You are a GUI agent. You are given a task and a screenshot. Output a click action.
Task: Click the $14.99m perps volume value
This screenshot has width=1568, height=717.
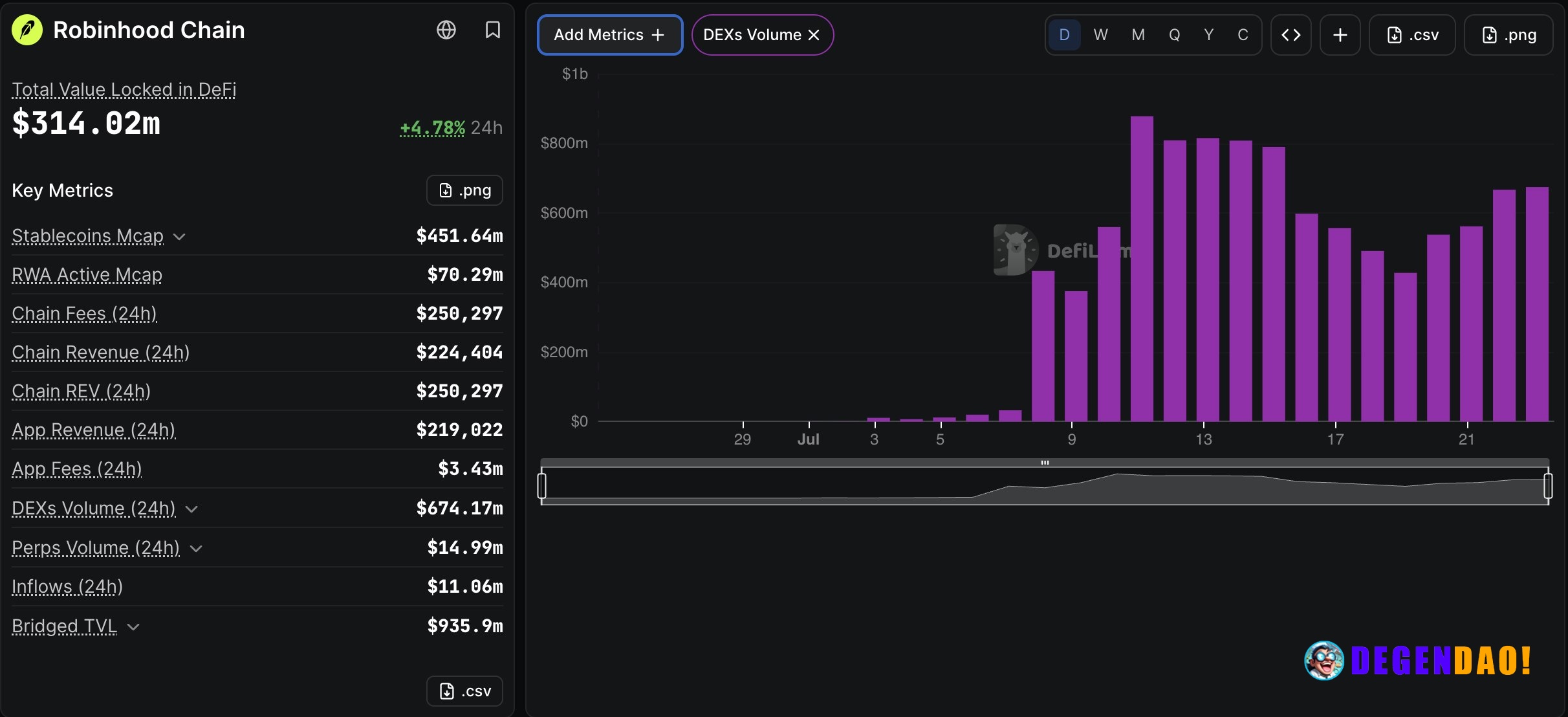(x=464, y=547)
